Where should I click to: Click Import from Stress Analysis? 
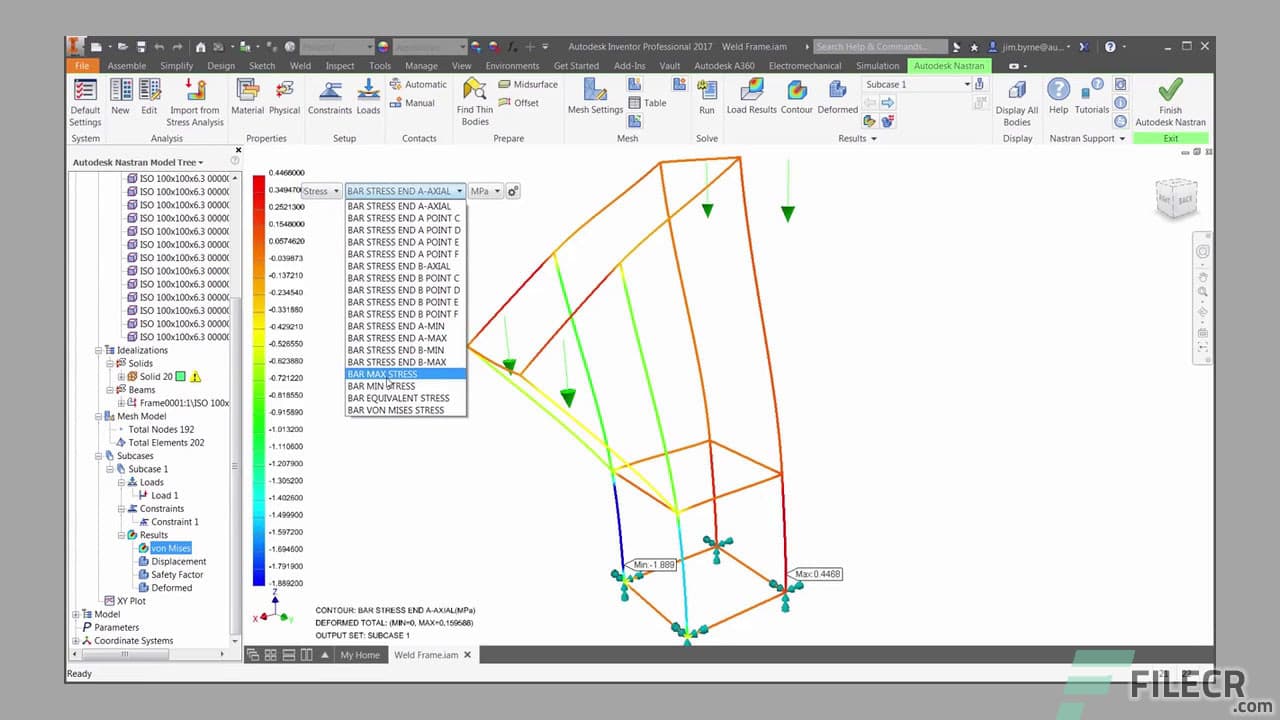[x=194, y=99]
